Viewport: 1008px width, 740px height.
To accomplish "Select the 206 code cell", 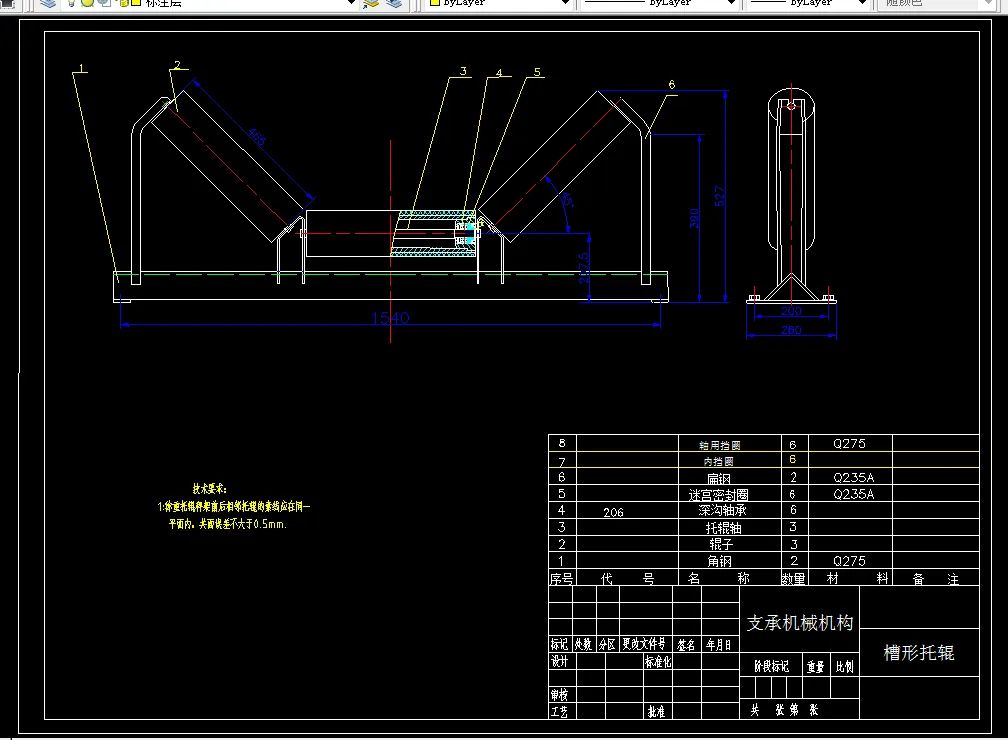I will [x=613, y=512].
